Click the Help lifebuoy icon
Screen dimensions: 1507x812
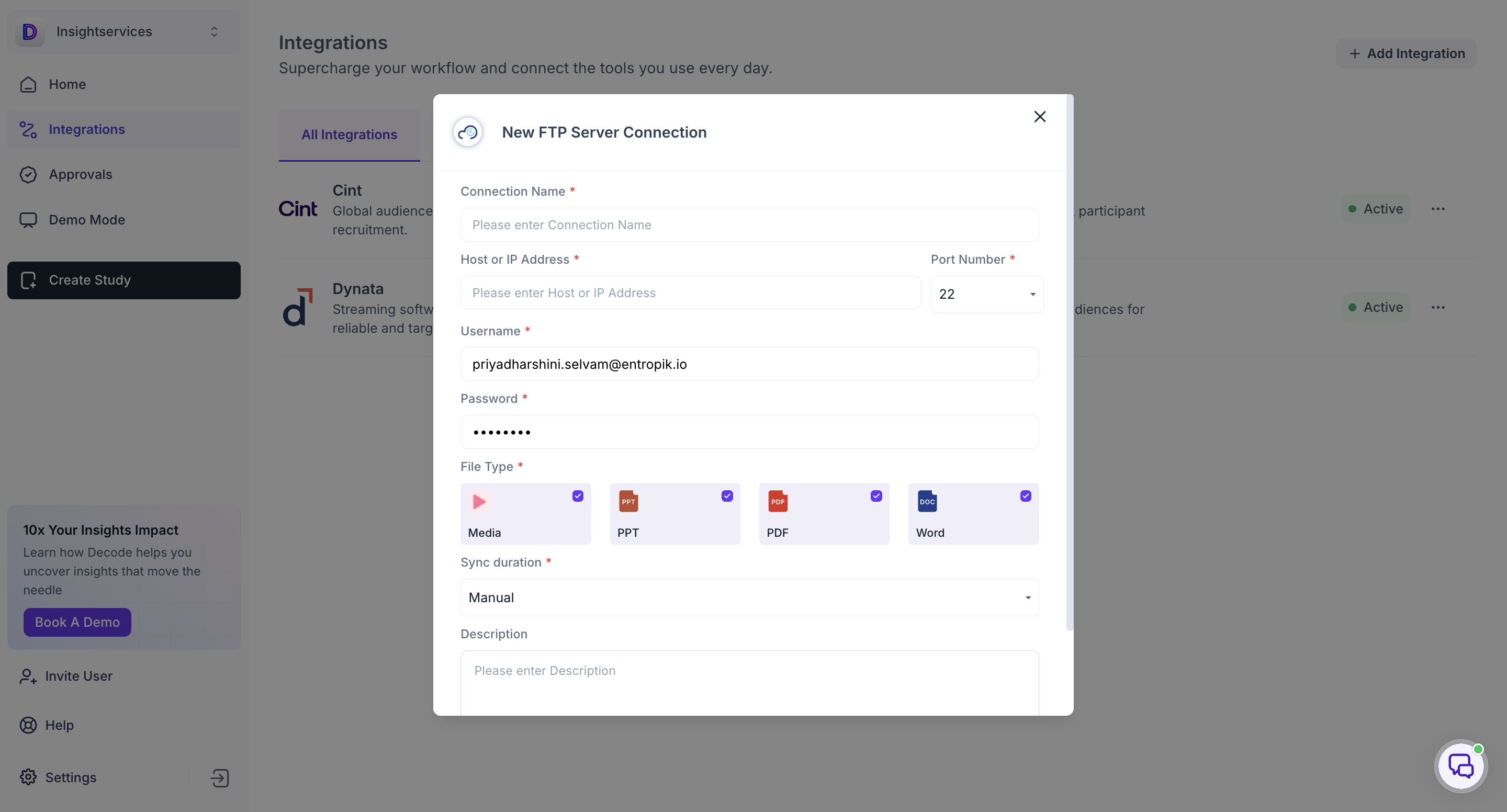click(28, 725)
